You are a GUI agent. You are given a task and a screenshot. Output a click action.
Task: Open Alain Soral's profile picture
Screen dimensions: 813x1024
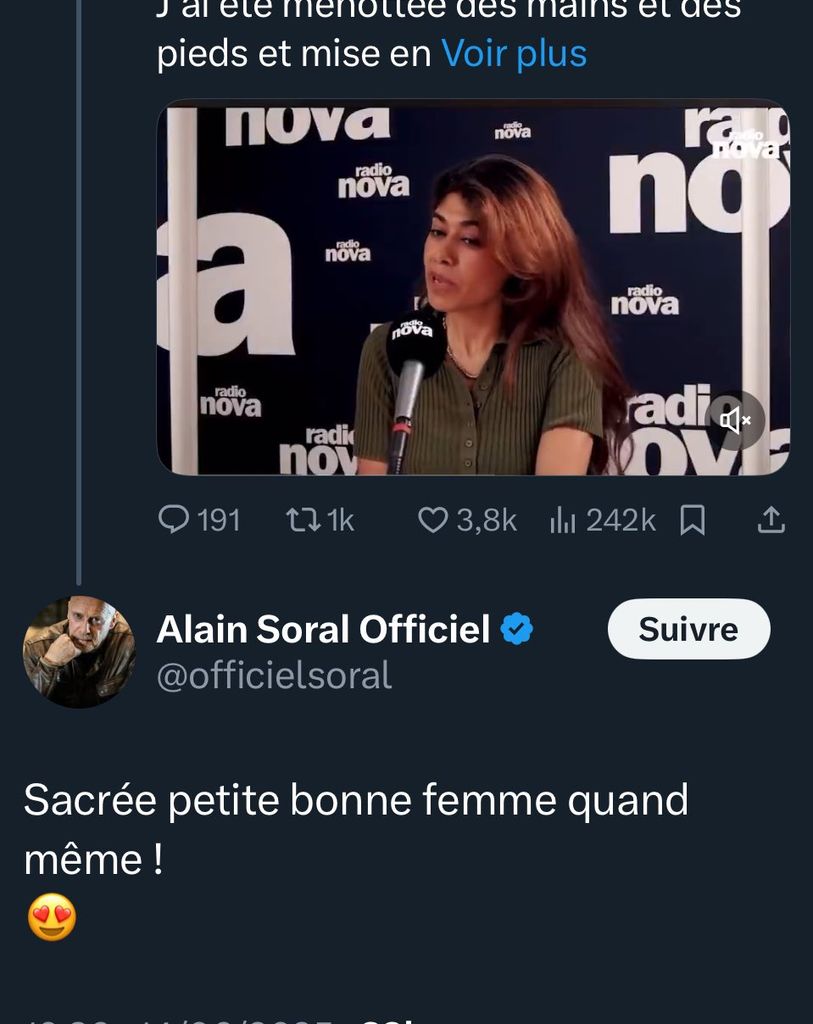pyautogui.click(x=79, y=651)
